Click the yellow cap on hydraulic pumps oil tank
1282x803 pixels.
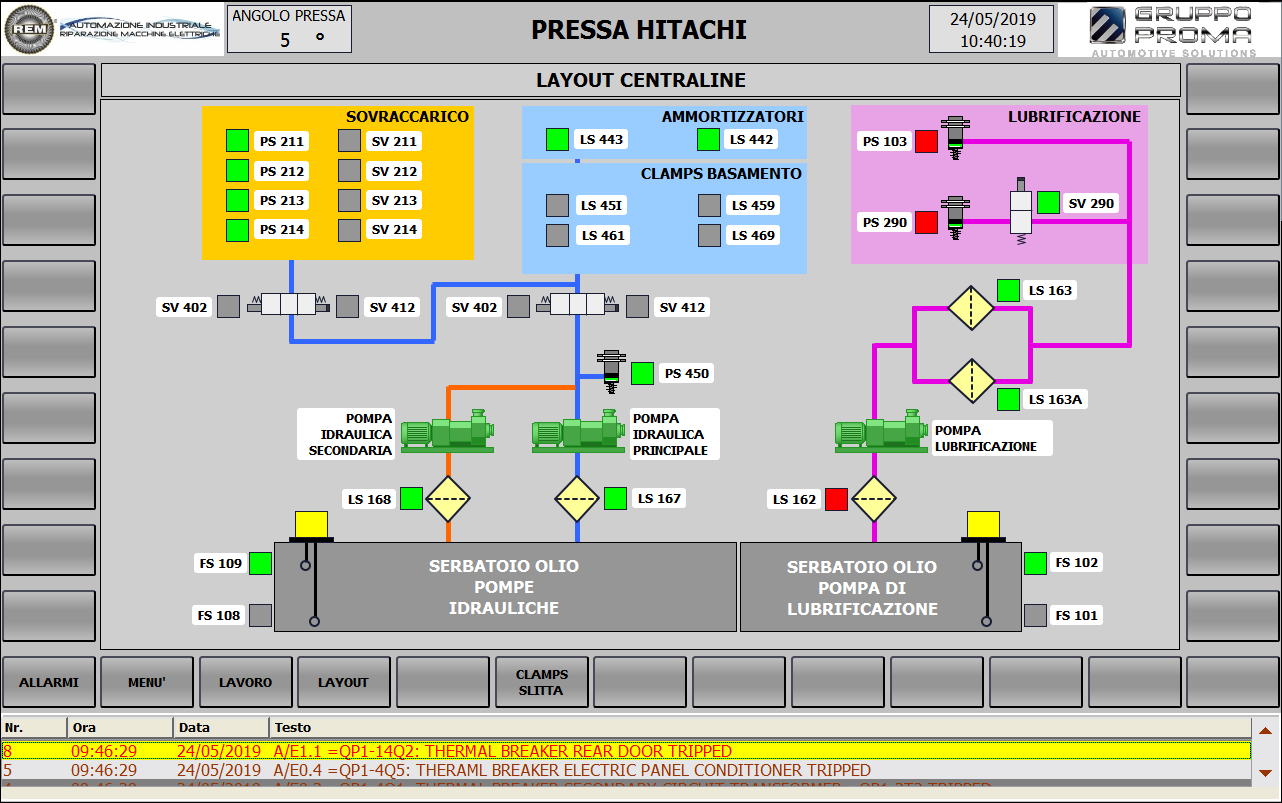point(312,524)
